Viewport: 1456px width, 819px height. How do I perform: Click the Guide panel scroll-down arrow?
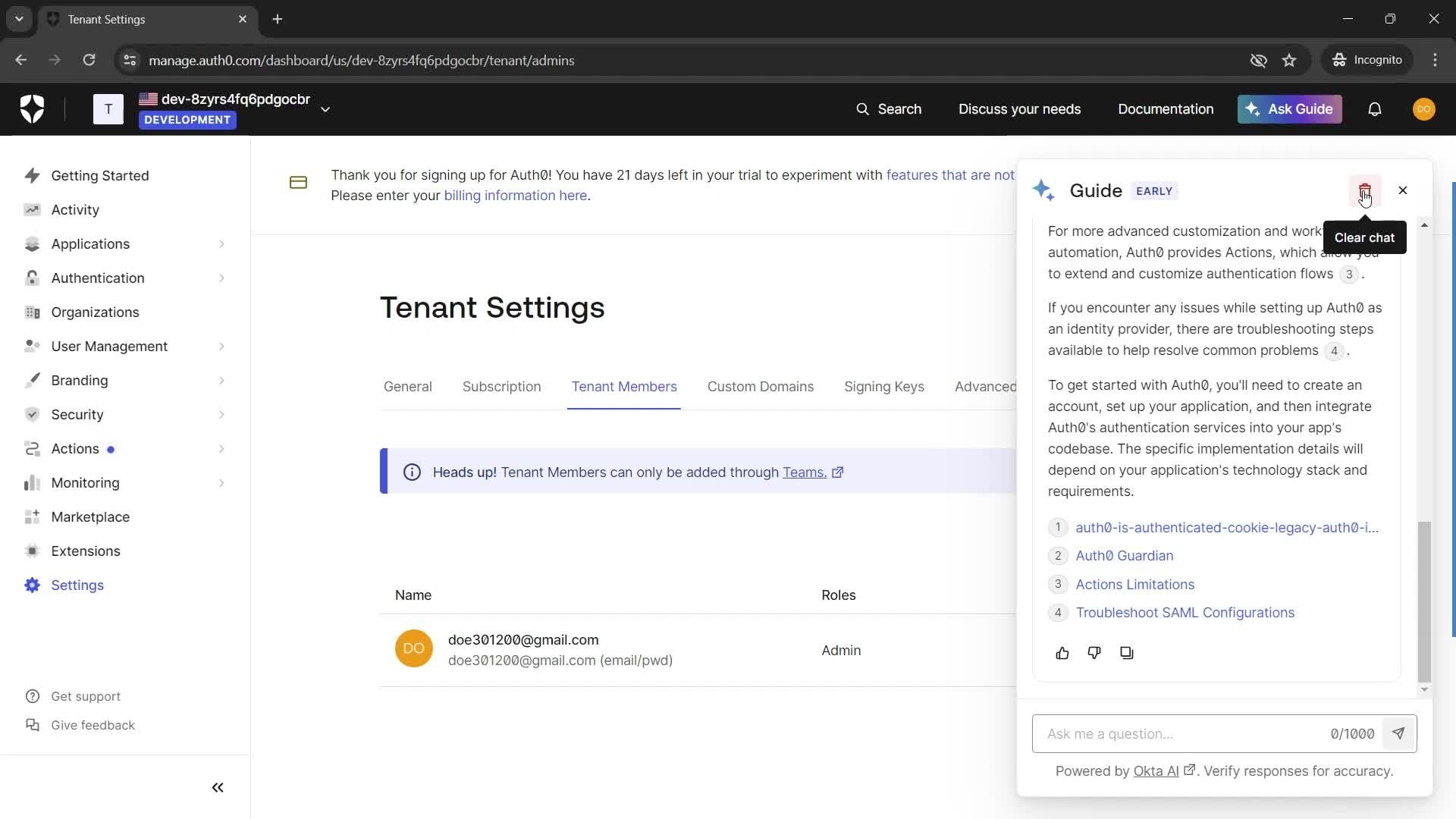coord(1424,689)
